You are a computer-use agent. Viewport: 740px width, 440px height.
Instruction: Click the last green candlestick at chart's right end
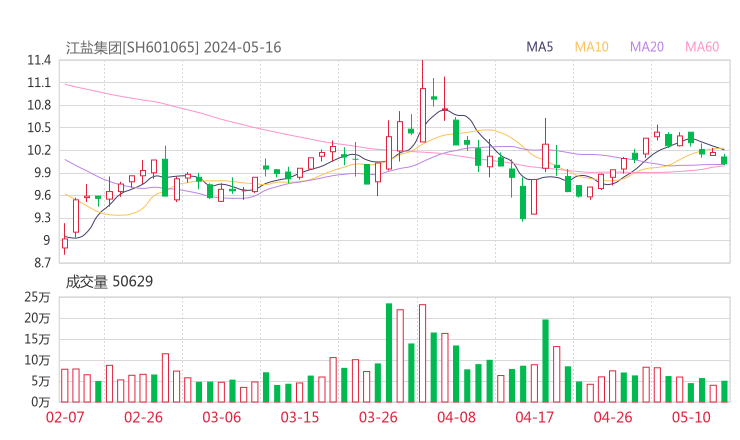pyautogui.click(x=724, y=160)
